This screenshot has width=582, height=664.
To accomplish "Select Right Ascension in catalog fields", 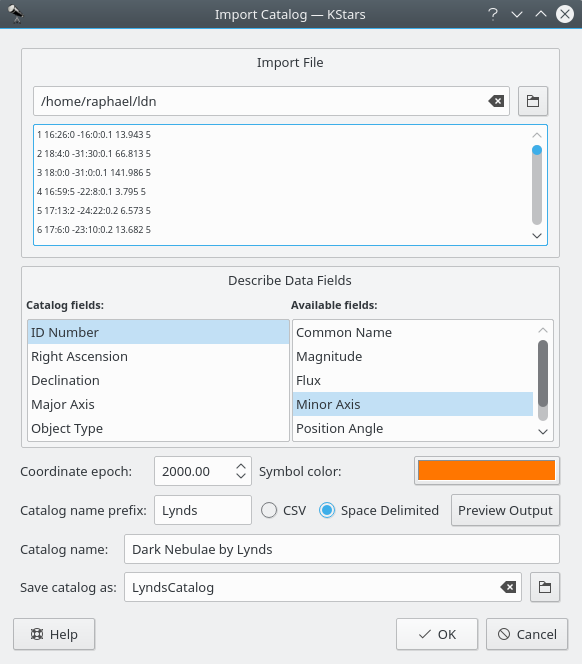I will point(158,357).
